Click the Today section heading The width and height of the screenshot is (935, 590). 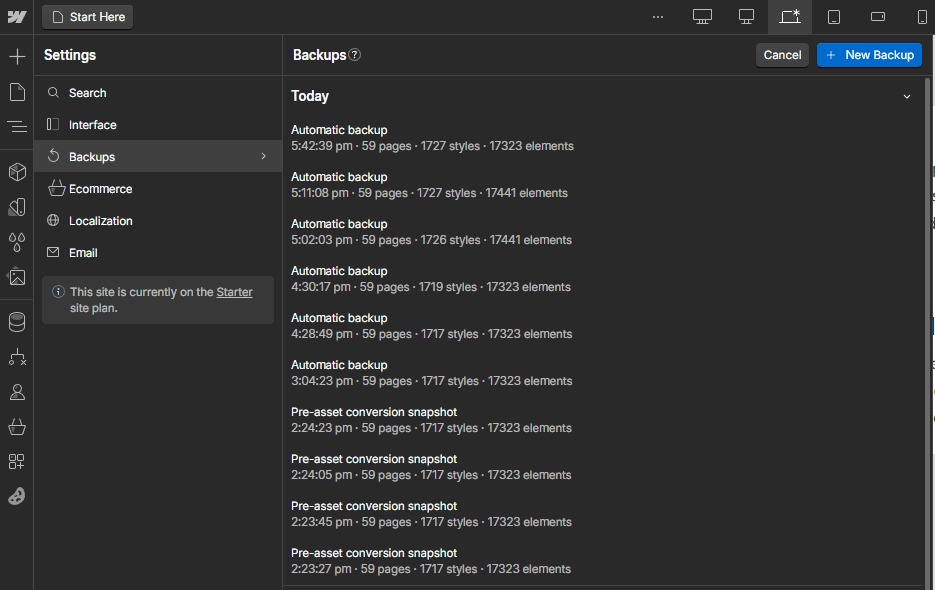click(309, 96)
